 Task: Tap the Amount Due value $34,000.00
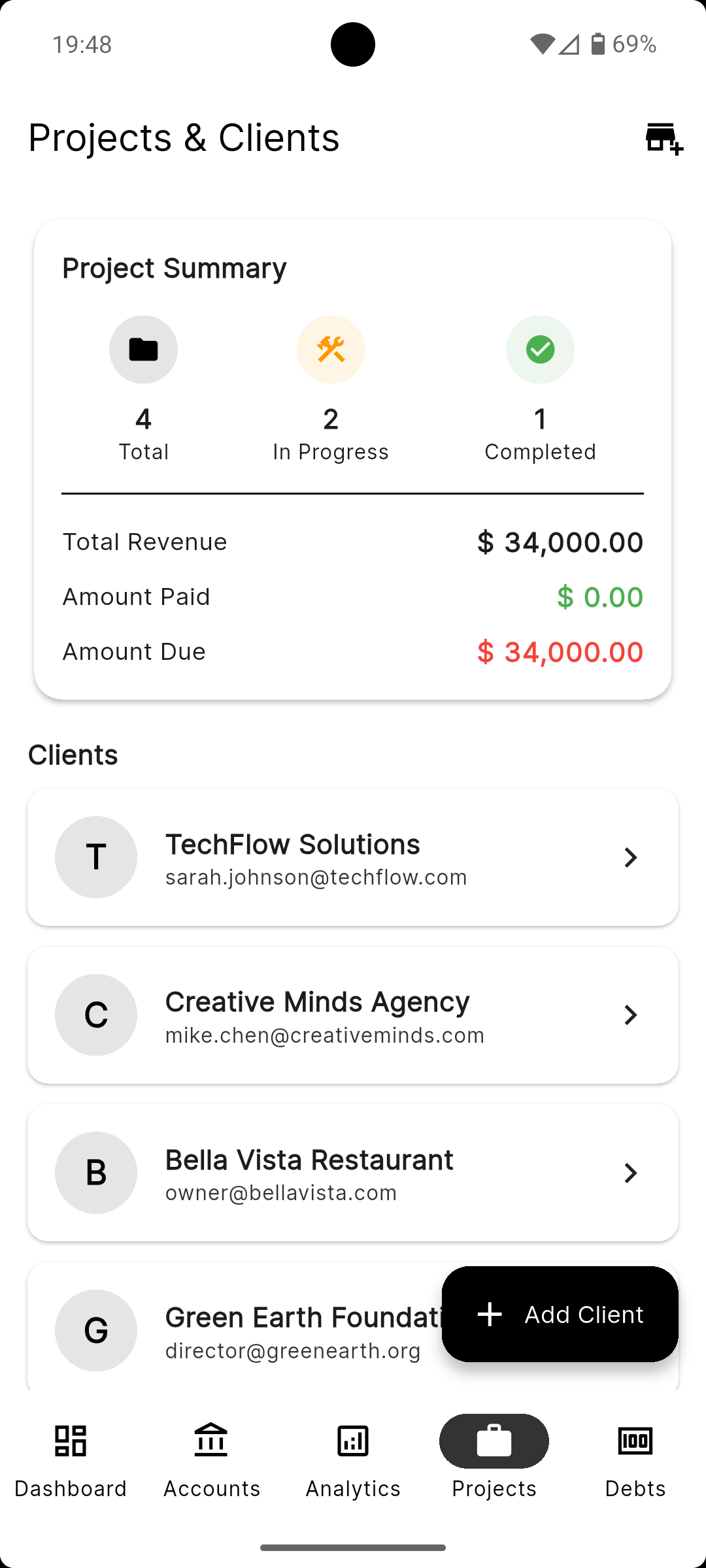click(560, 652)
